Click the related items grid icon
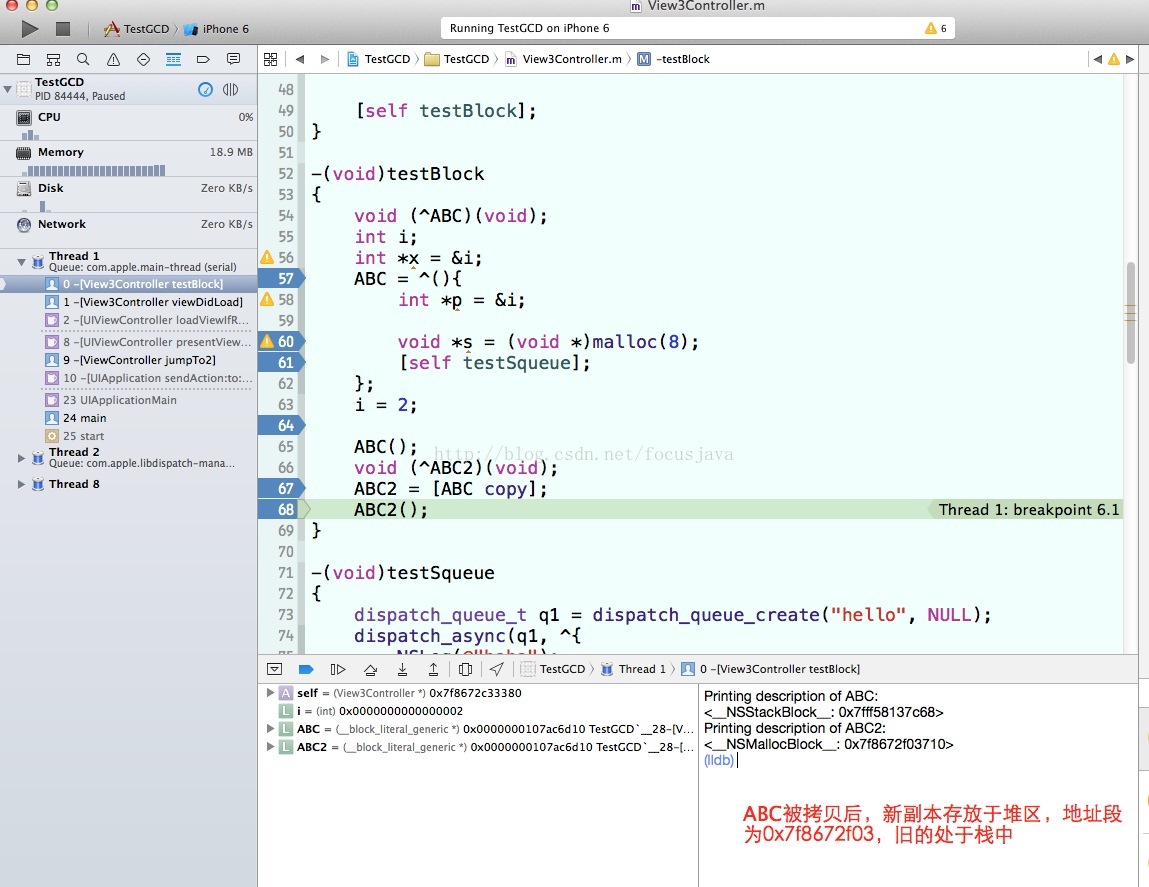The height and width of the screenshot is (887, 1149). 270,59
